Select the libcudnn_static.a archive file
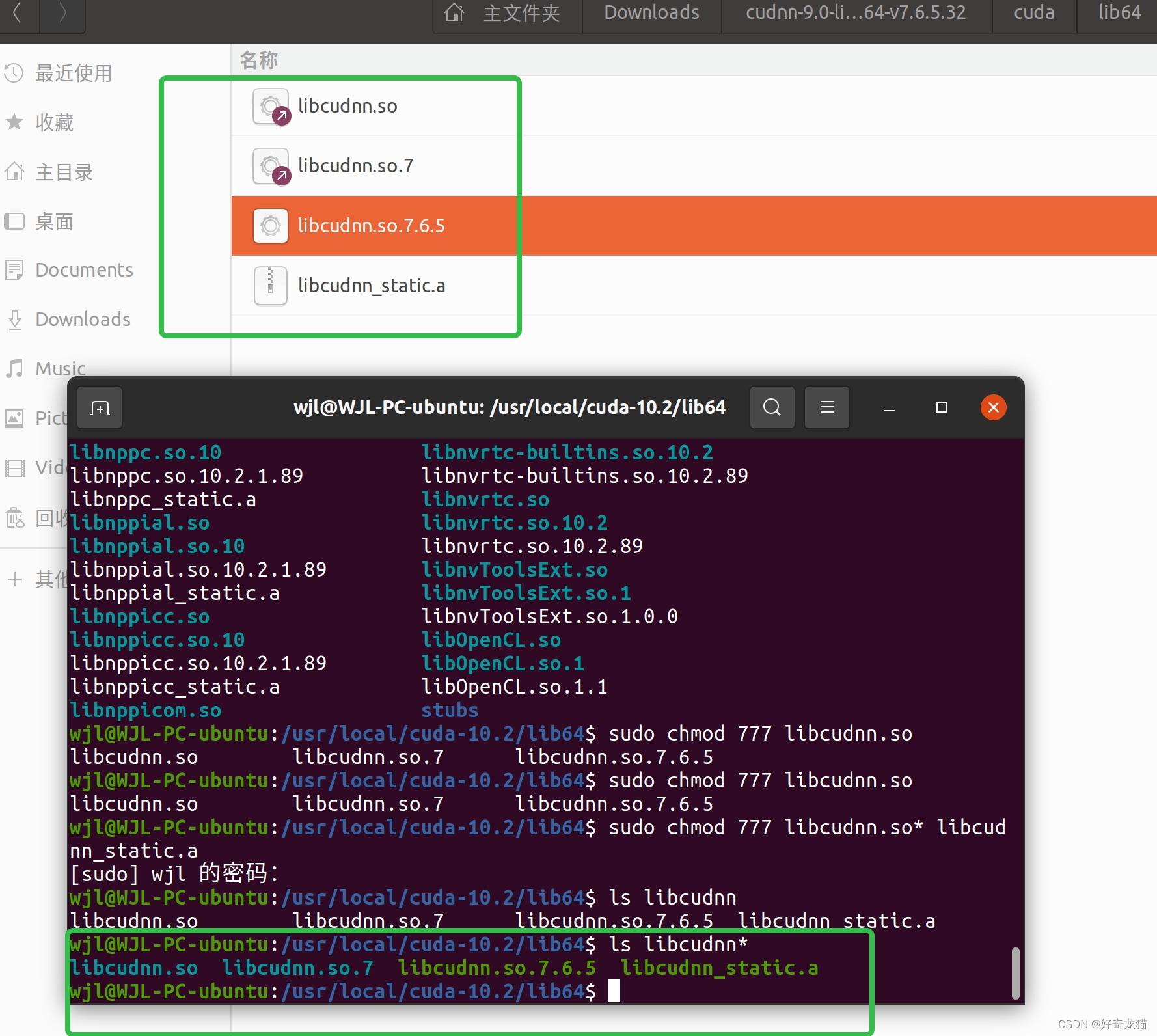 [x=694, y=286]
